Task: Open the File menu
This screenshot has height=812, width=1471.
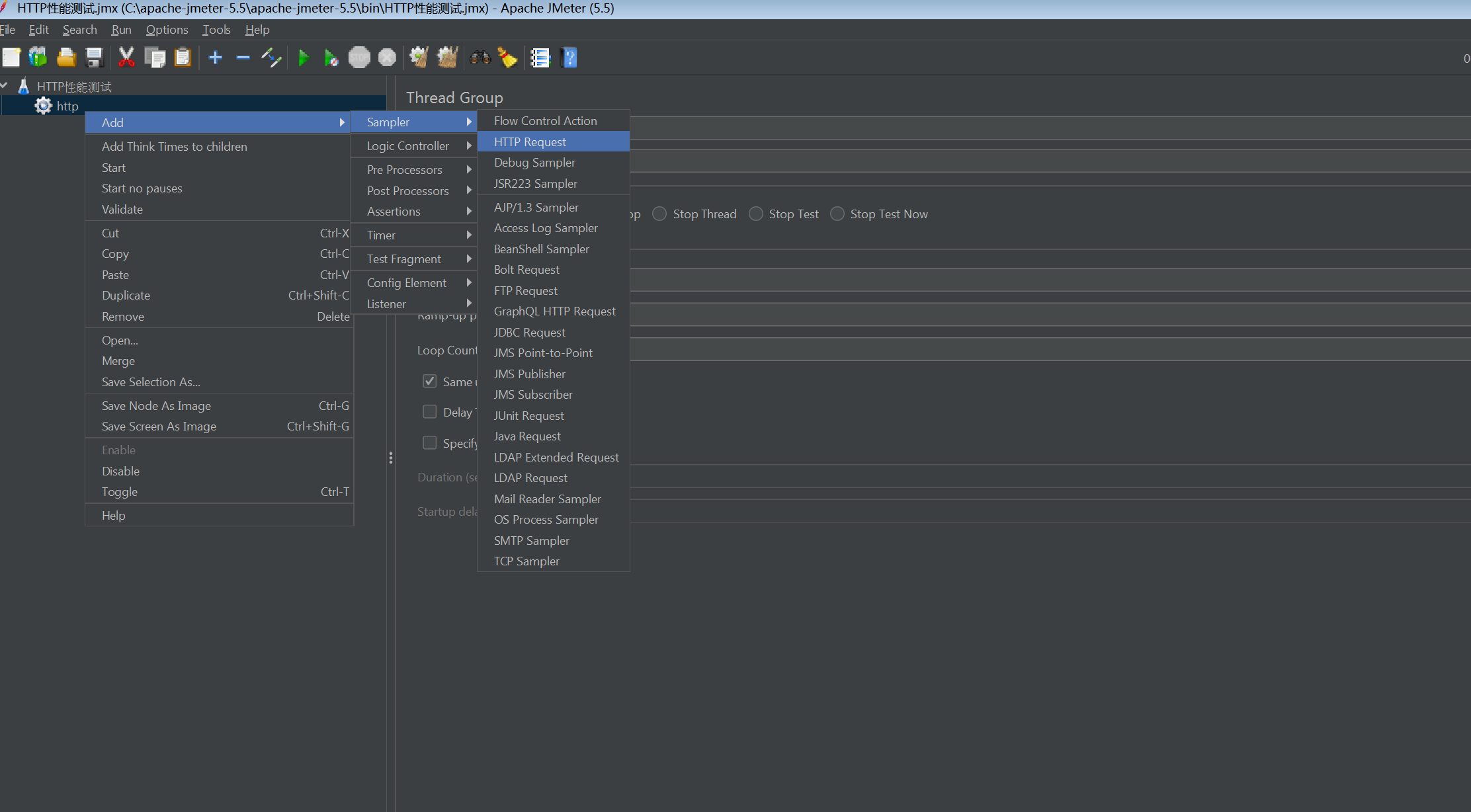Action: click(7, 30)
